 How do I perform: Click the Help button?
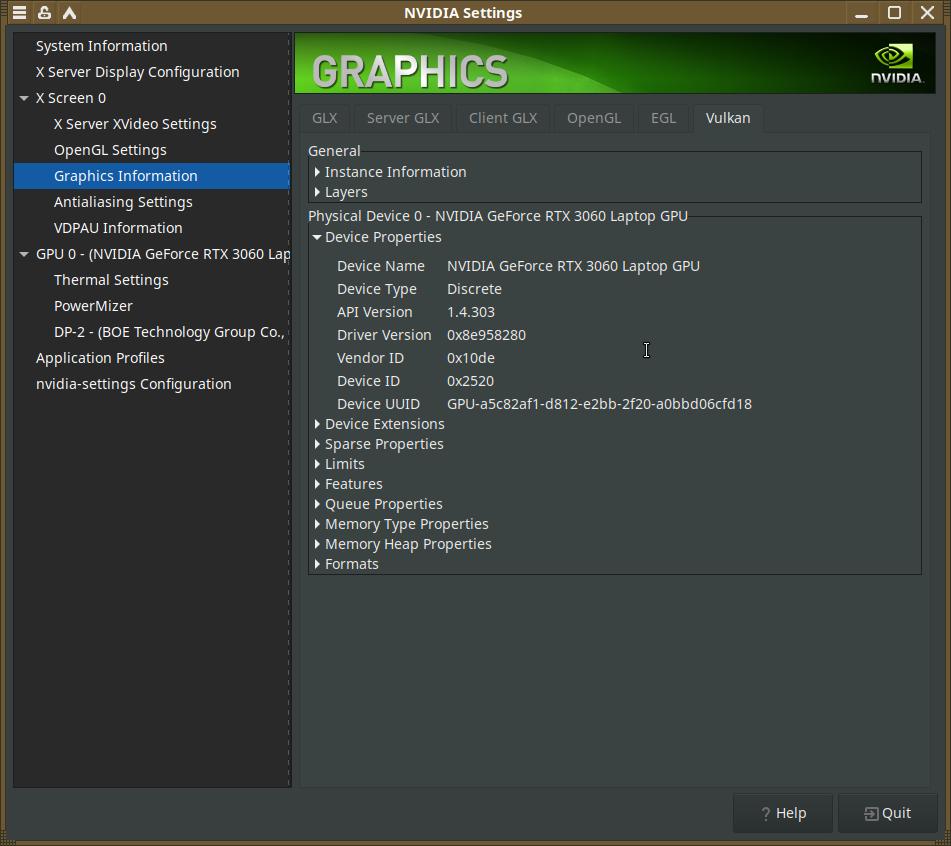783,813
